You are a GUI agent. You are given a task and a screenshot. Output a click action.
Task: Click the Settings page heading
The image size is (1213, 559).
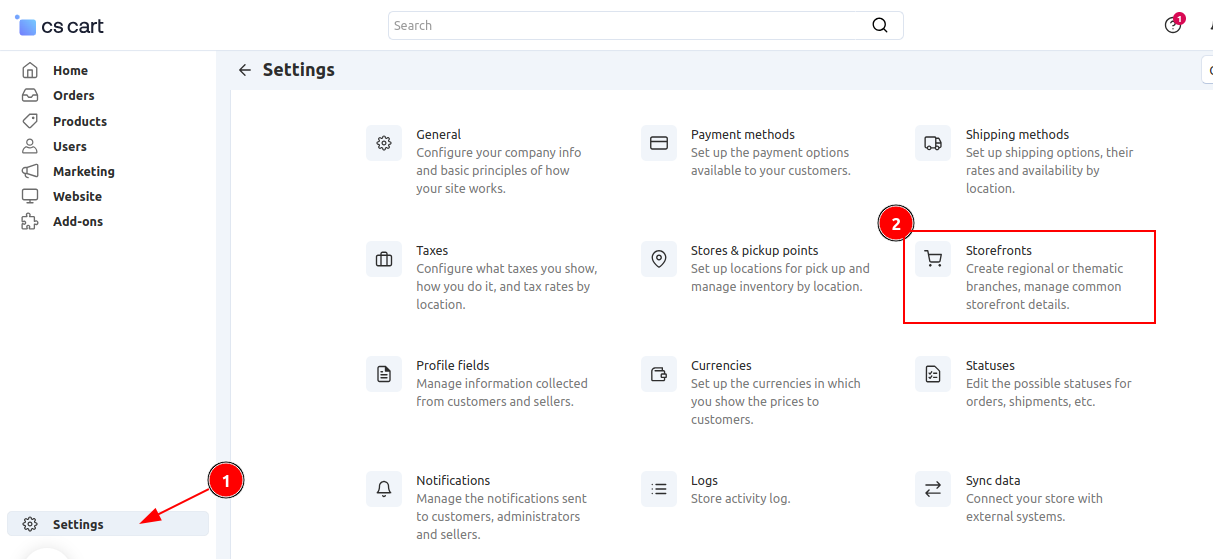pos(299,70)
